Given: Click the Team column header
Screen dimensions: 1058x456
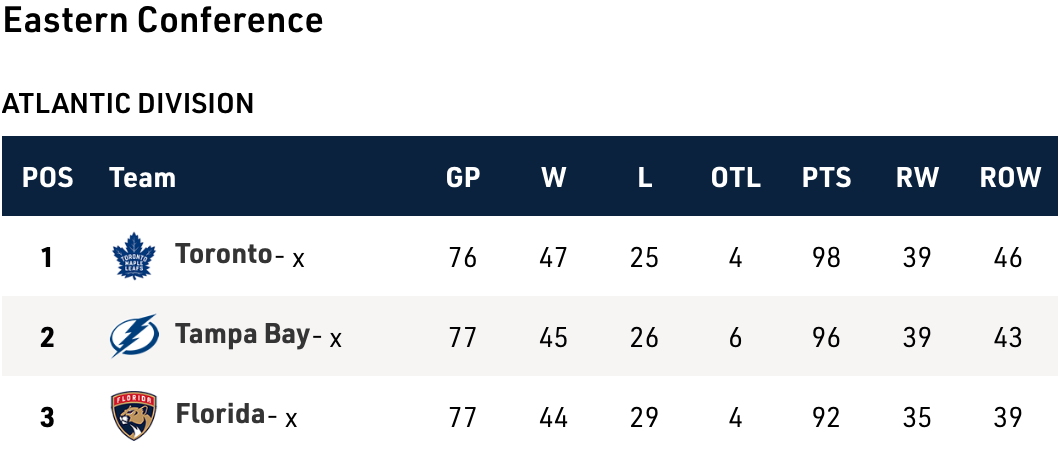Looking at the screenshot, I should click(142, 178).
